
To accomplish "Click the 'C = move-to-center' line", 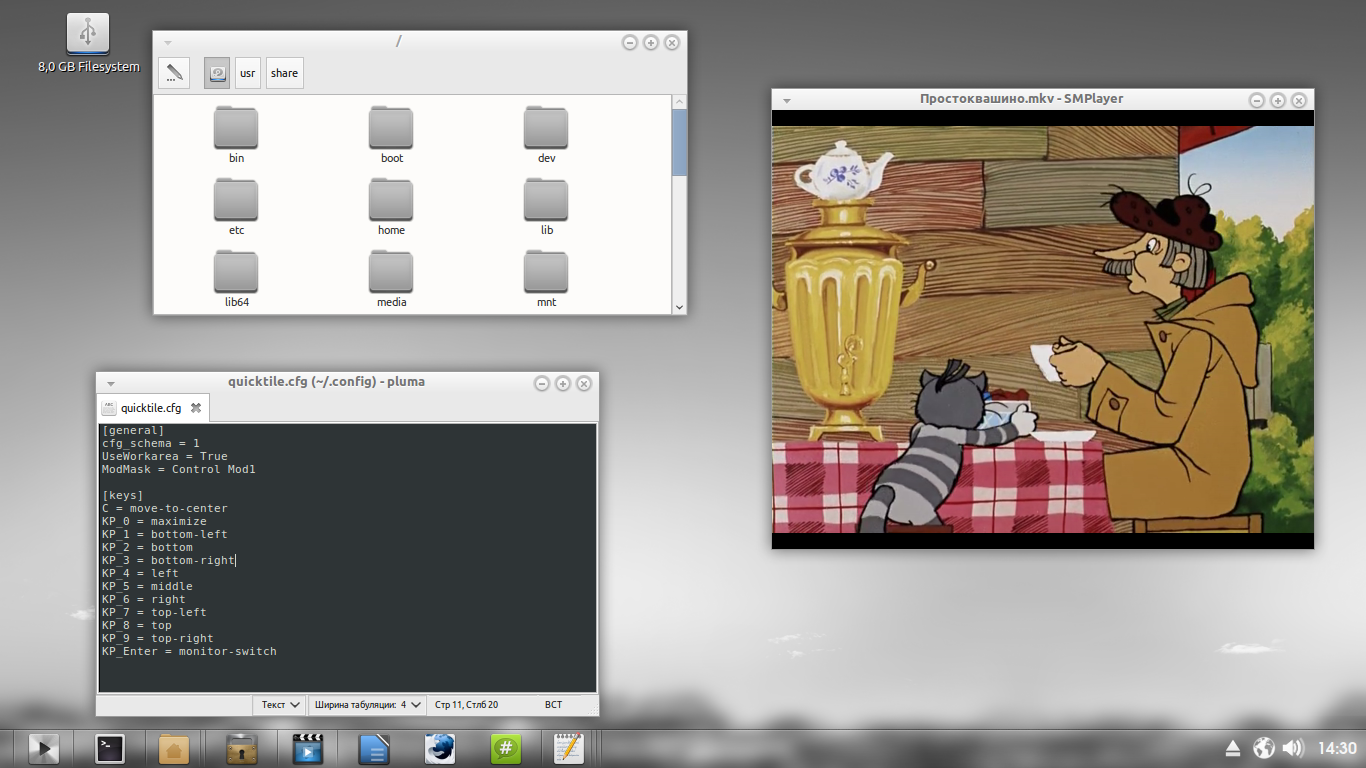I will tap(164, 508).
